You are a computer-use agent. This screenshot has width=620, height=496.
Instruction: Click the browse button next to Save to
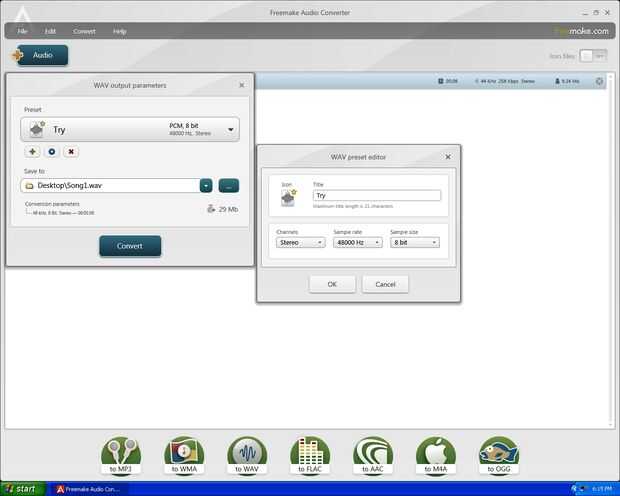point(229,186)
